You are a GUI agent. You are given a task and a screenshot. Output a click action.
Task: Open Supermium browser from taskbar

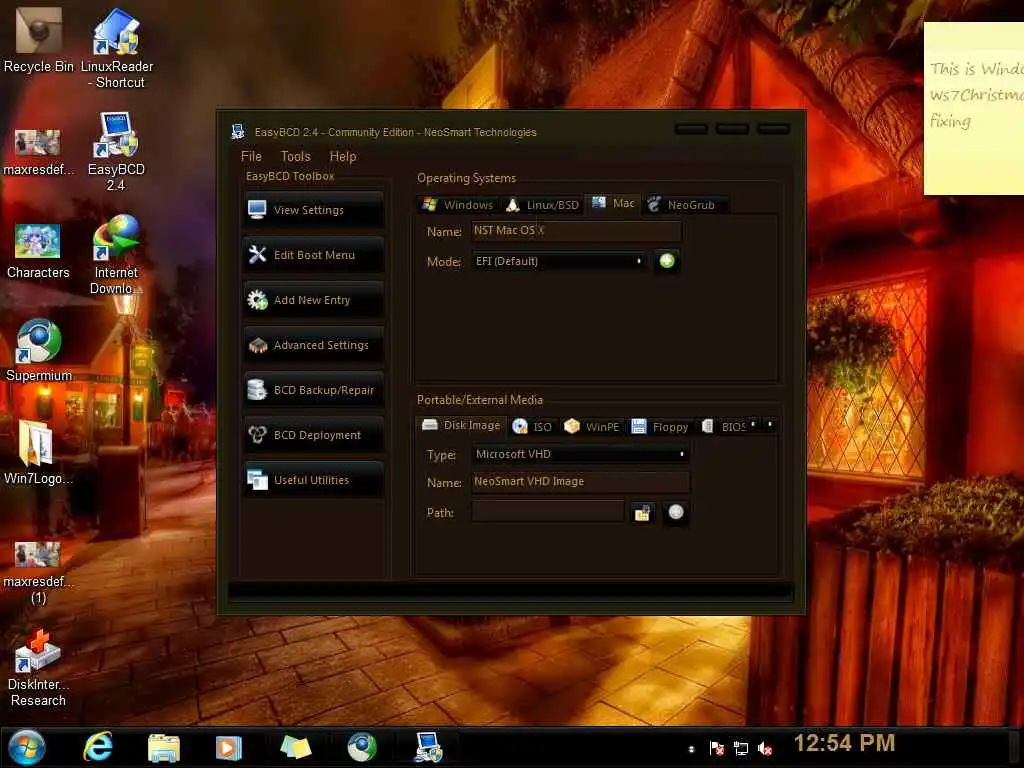coord(362,747)
